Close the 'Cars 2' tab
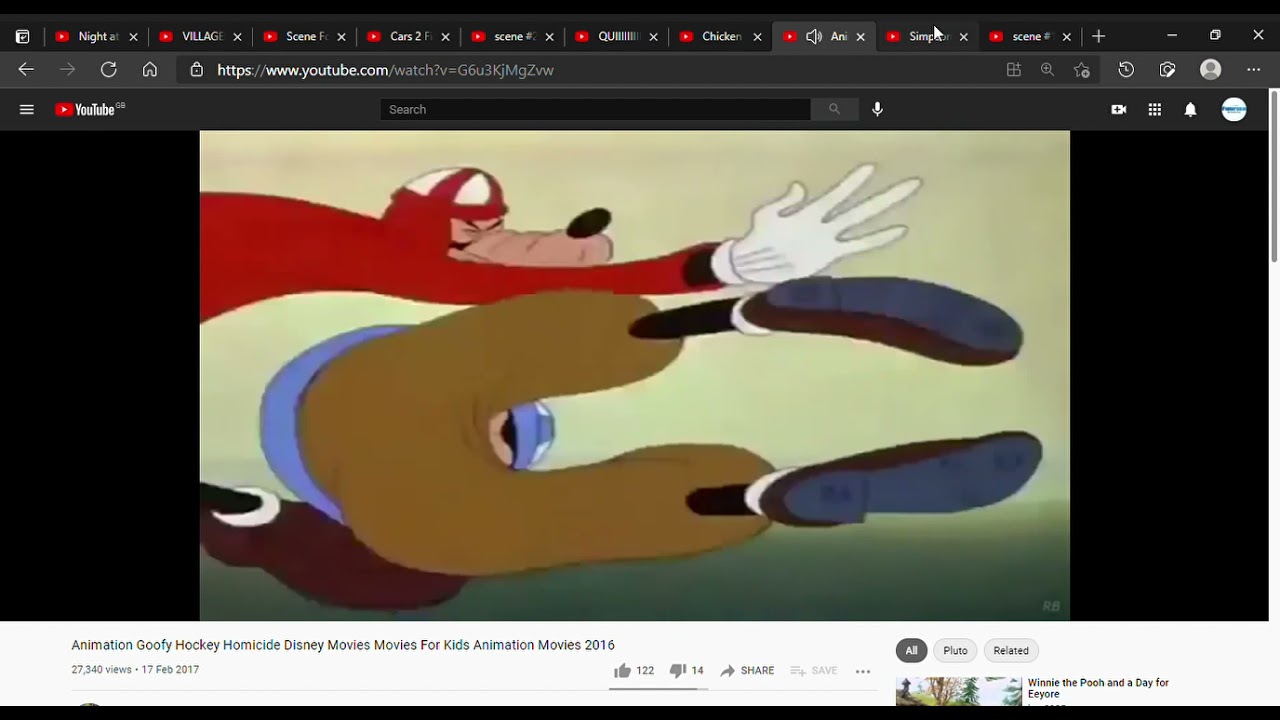Image resolution: width=1280 pixels, height=720 pixels. click(445, 37)
